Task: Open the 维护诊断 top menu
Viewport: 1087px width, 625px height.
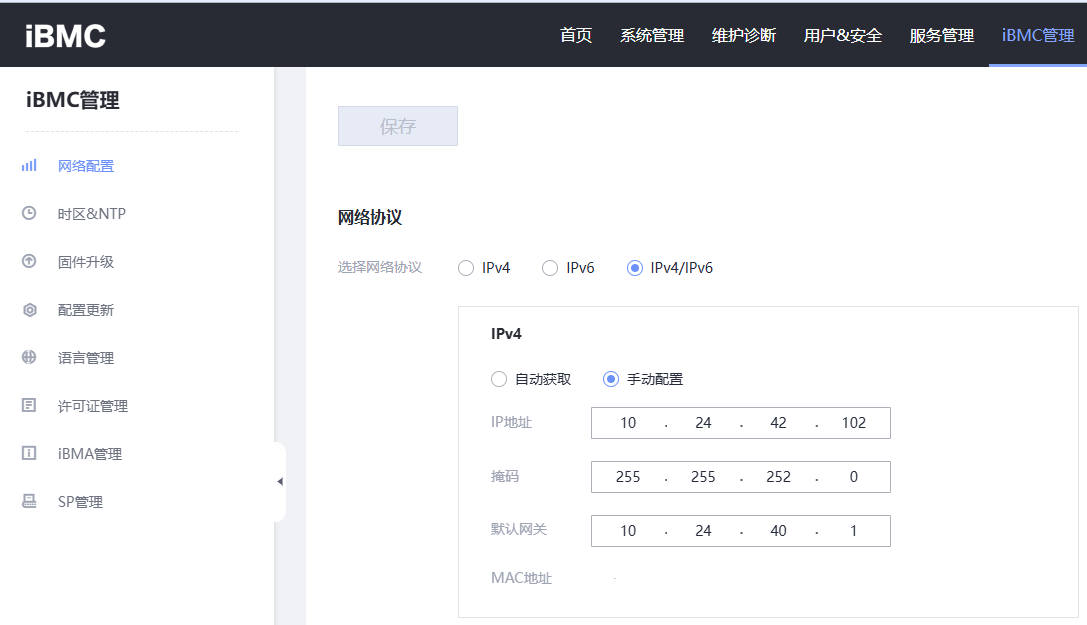Action: tap(743, 36)
